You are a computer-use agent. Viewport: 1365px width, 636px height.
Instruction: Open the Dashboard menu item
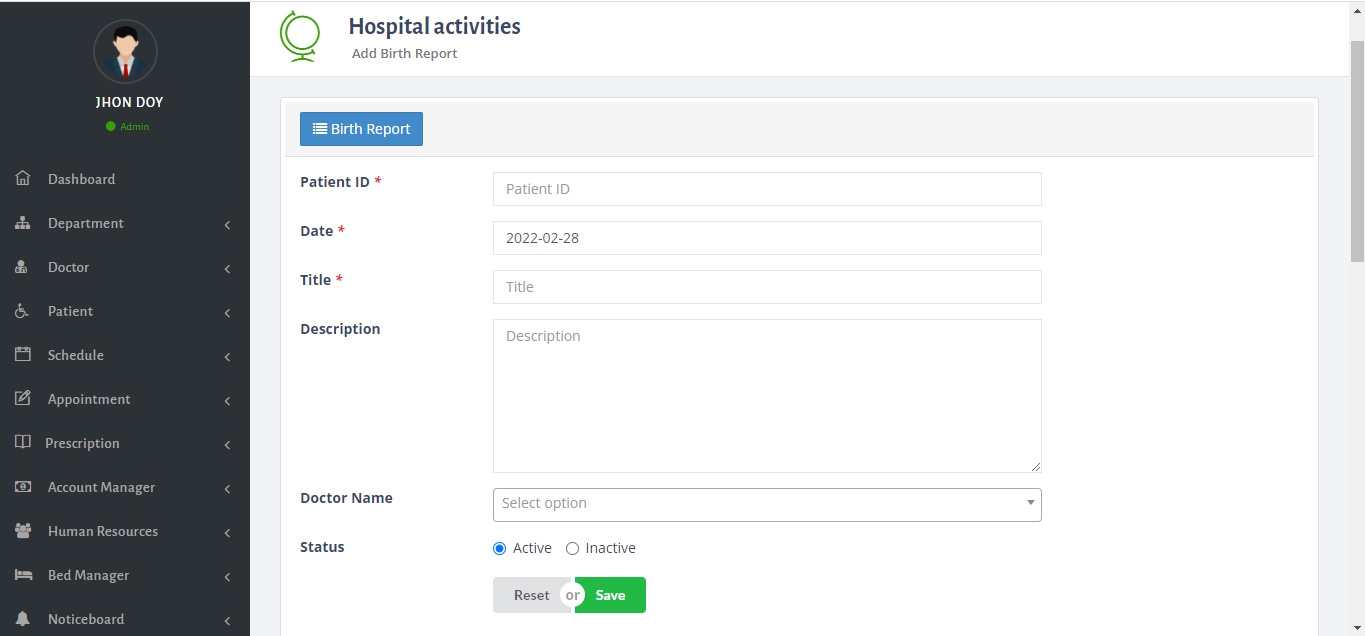80,178
